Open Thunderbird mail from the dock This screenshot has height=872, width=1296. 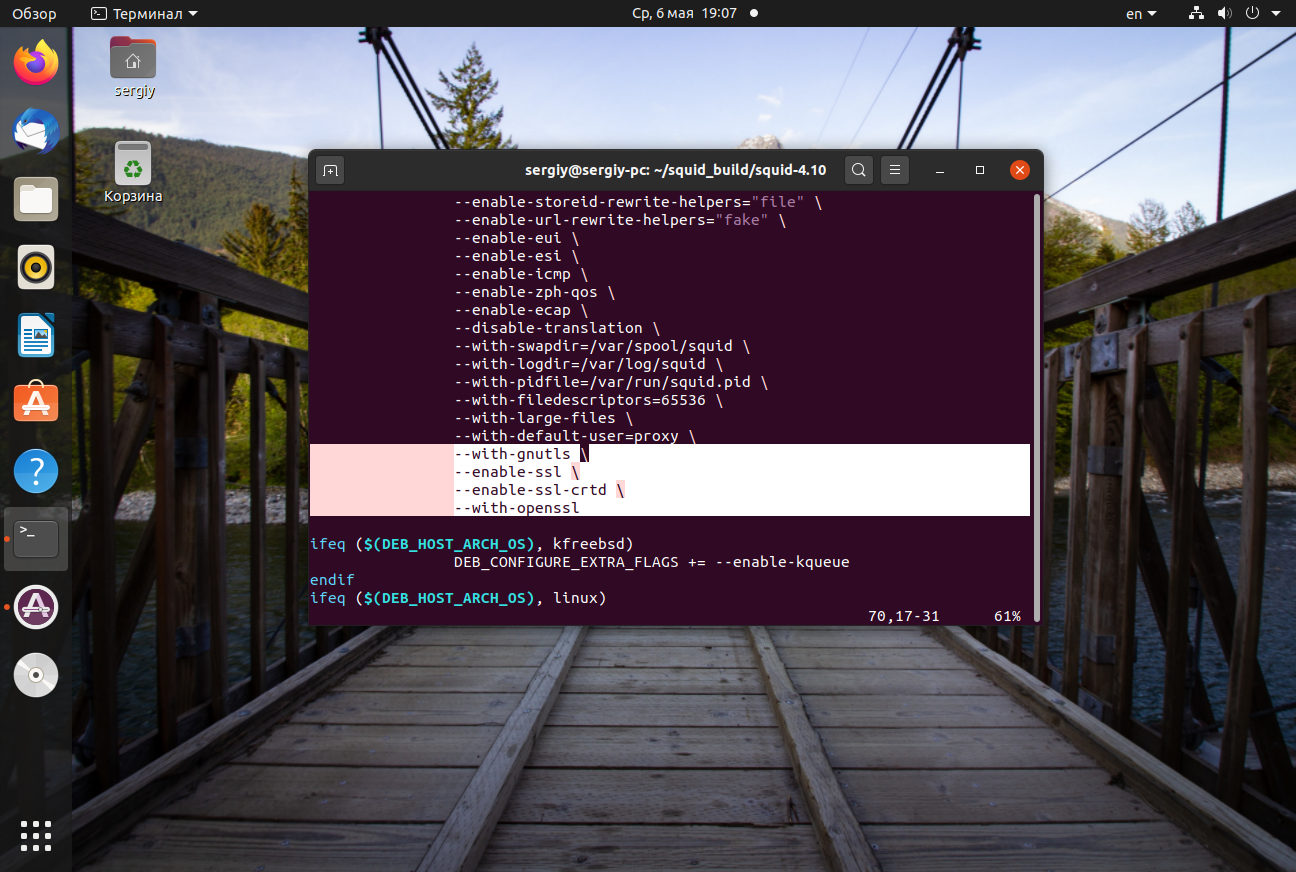(x=36, y=131)
